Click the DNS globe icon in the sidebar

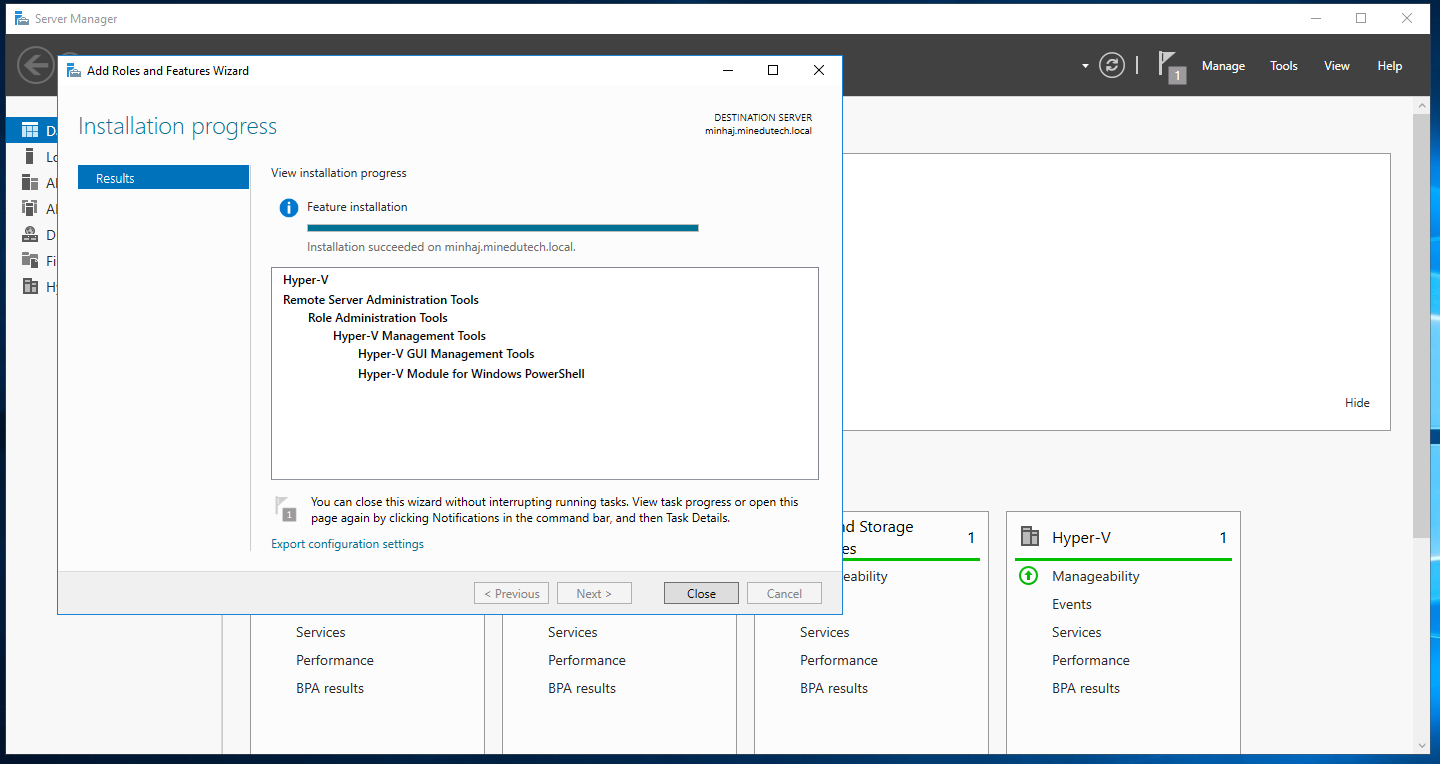(29, 235)
